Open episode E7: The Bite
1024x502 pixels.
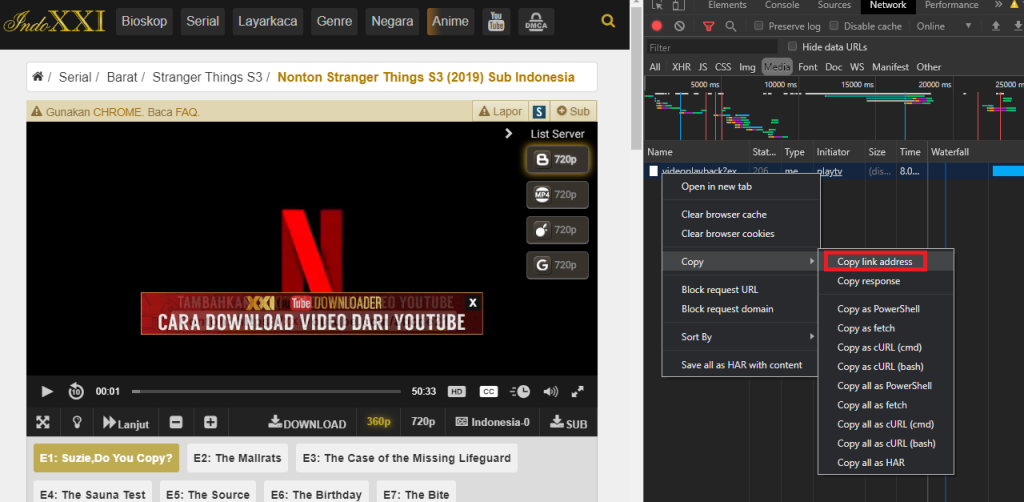[x=415, y=494]
